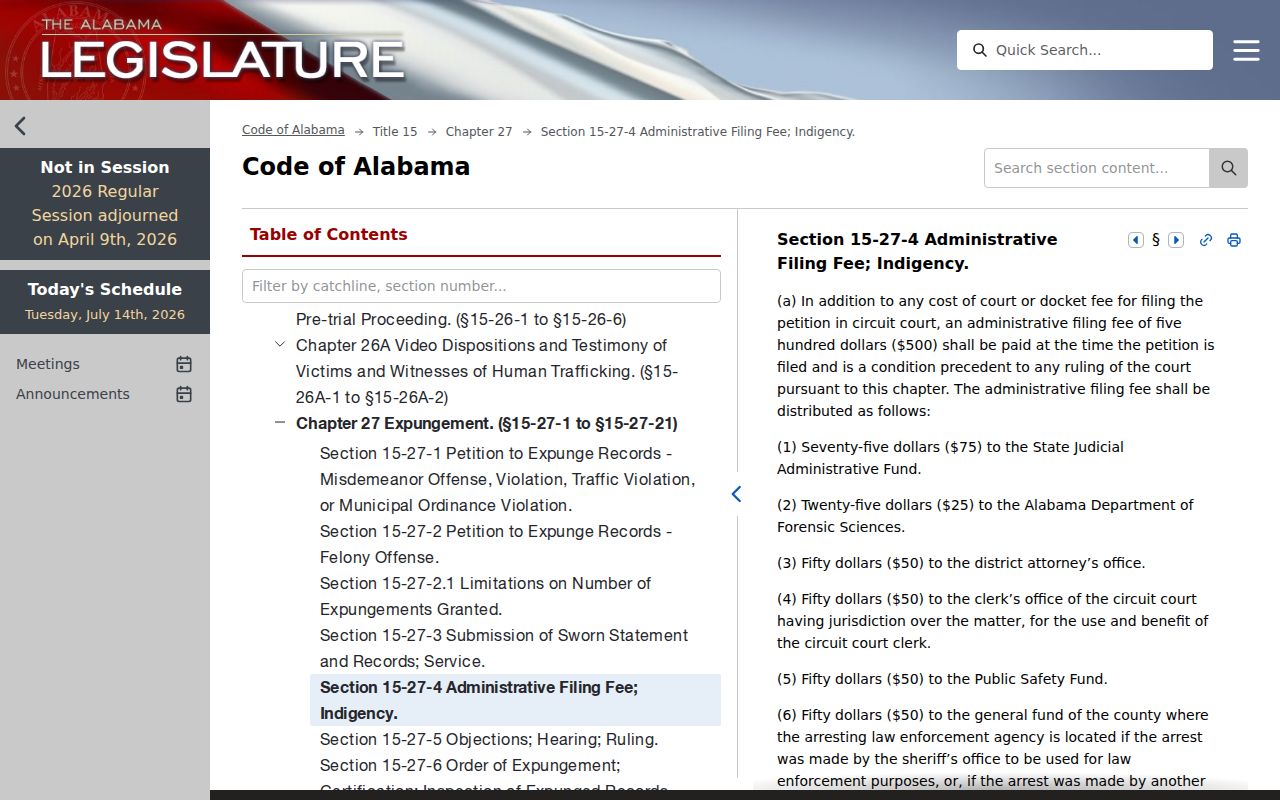Image resolution: width=1280 pixels, height=800 pixels.
Task: Open the Meetings calendar icon
Action: (184, 364)
